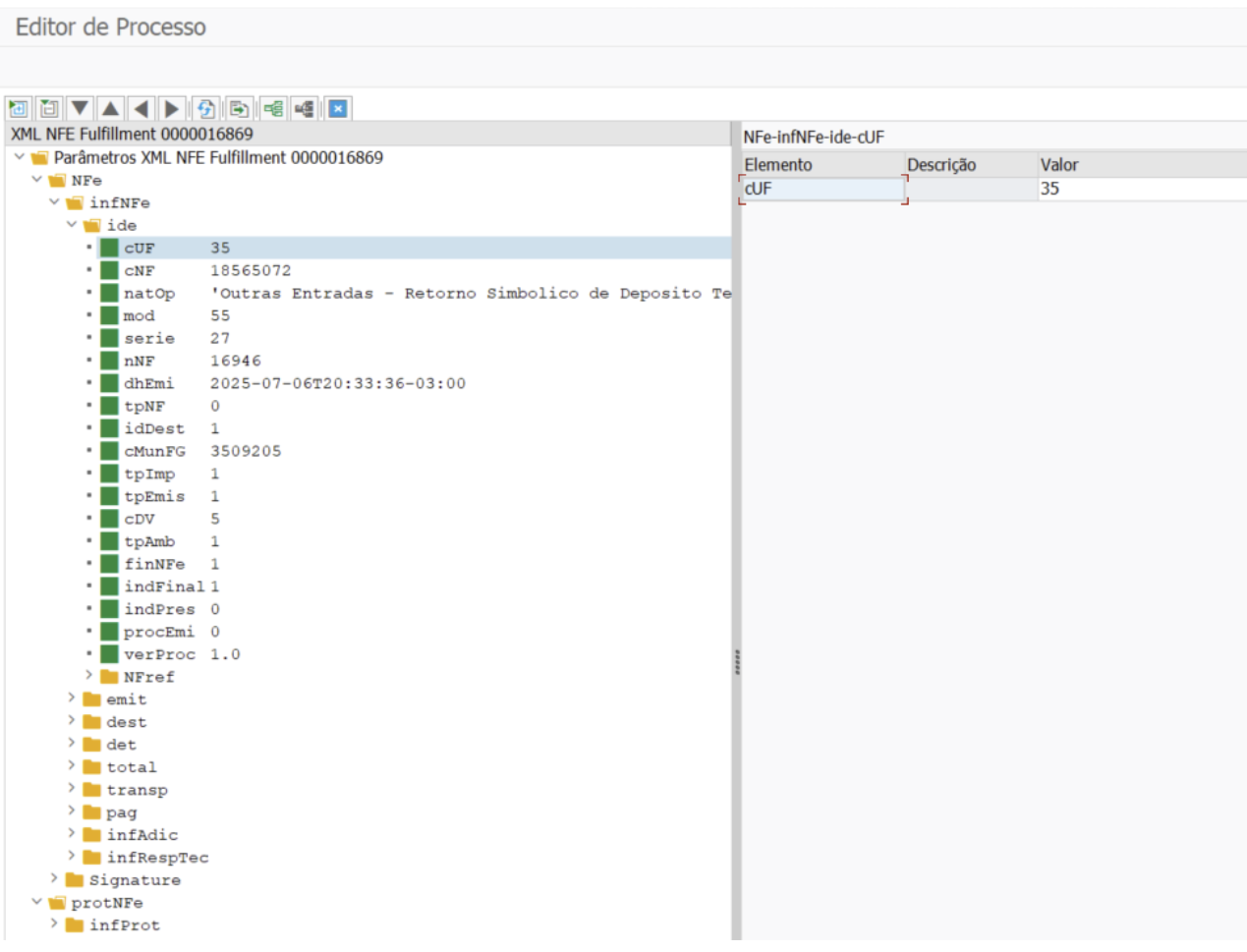Expand the infAdic folder node
This screenshot has height=952, width=1247.
[72, 834]
